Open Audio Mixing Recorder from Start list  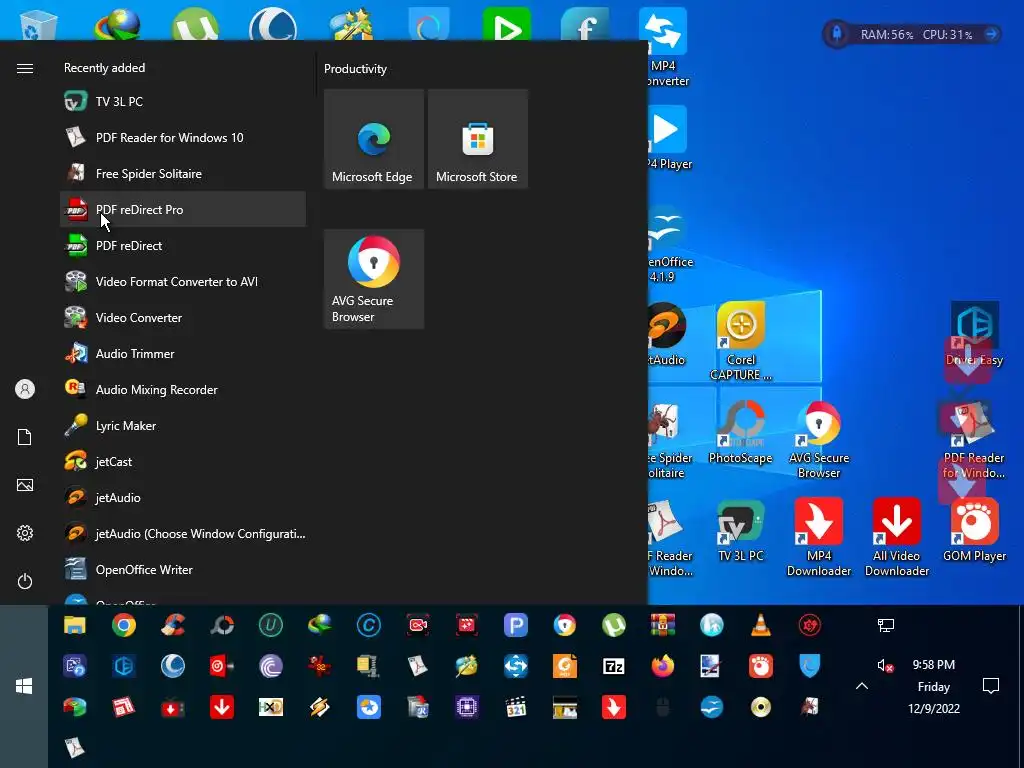click(183, 390)
